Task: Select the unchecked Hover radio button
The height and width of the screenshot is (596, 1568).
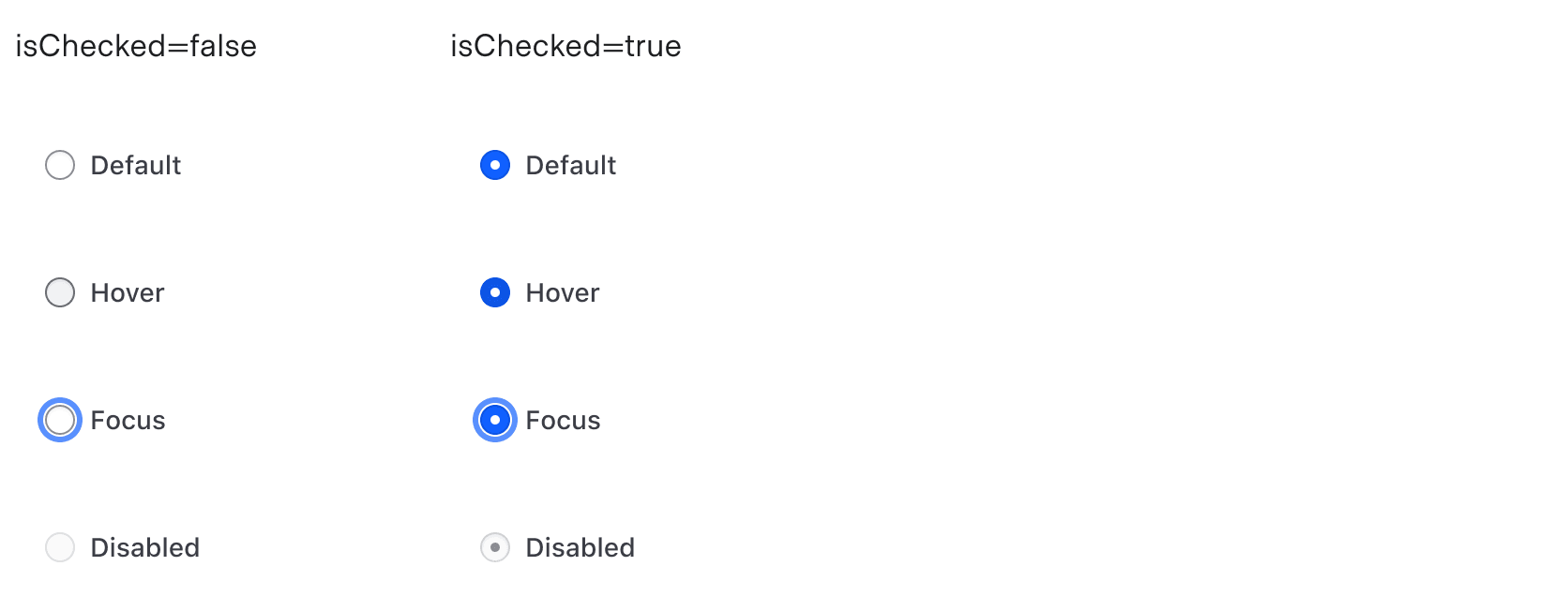Action: click(x=60, y=292)
